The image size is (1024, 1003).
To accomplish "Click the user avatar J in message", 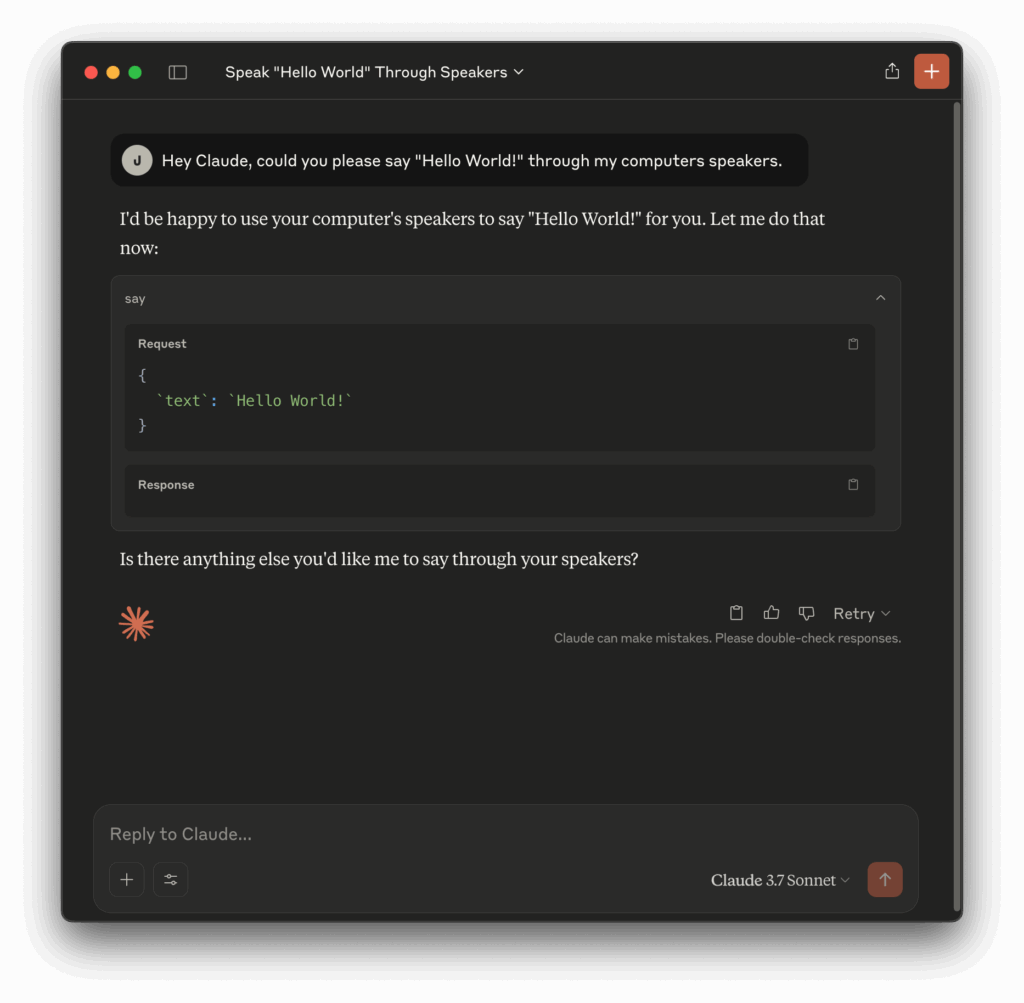I will [137, 160].
